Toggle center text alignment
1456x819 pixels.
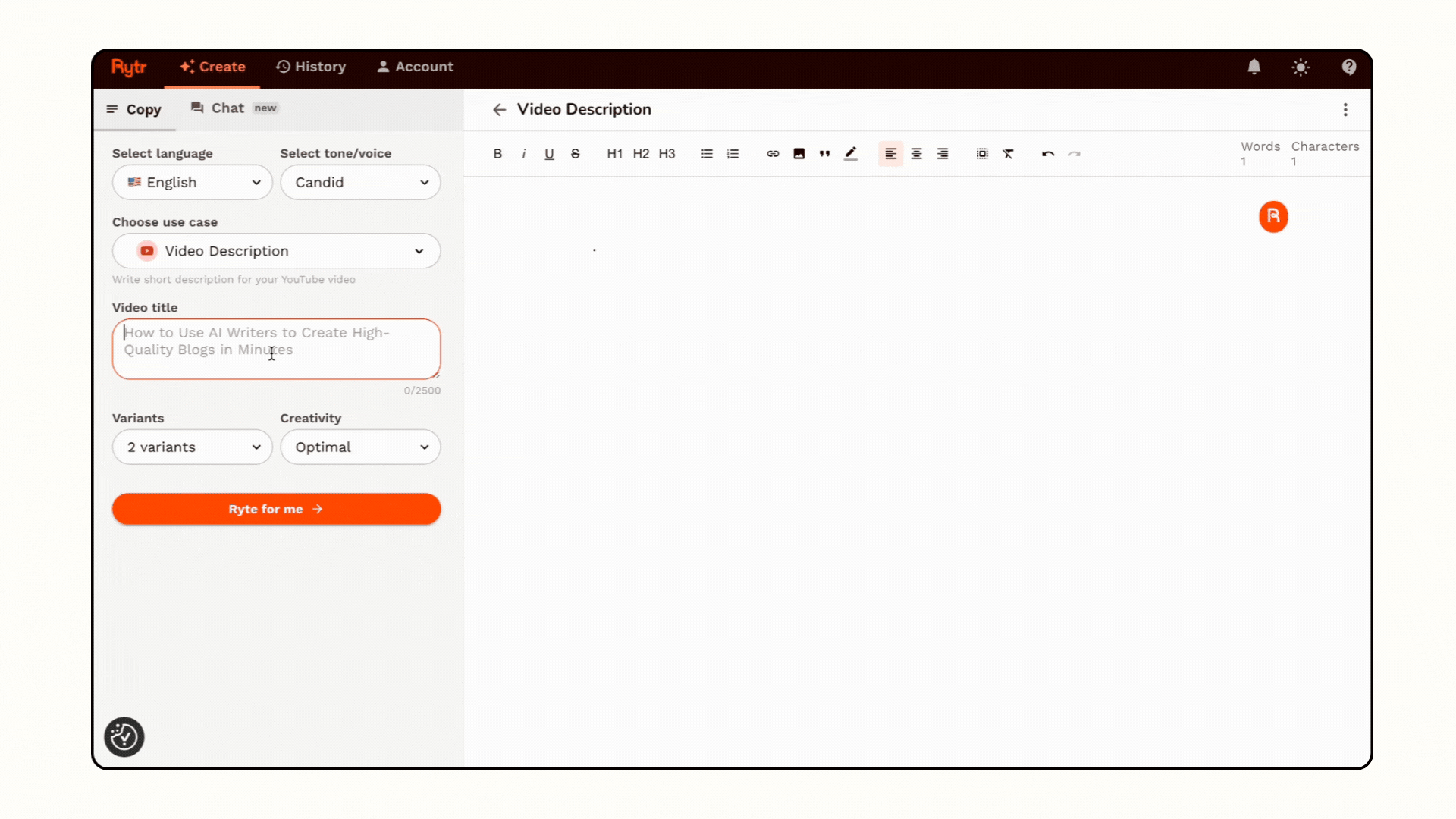pos(916,154)
